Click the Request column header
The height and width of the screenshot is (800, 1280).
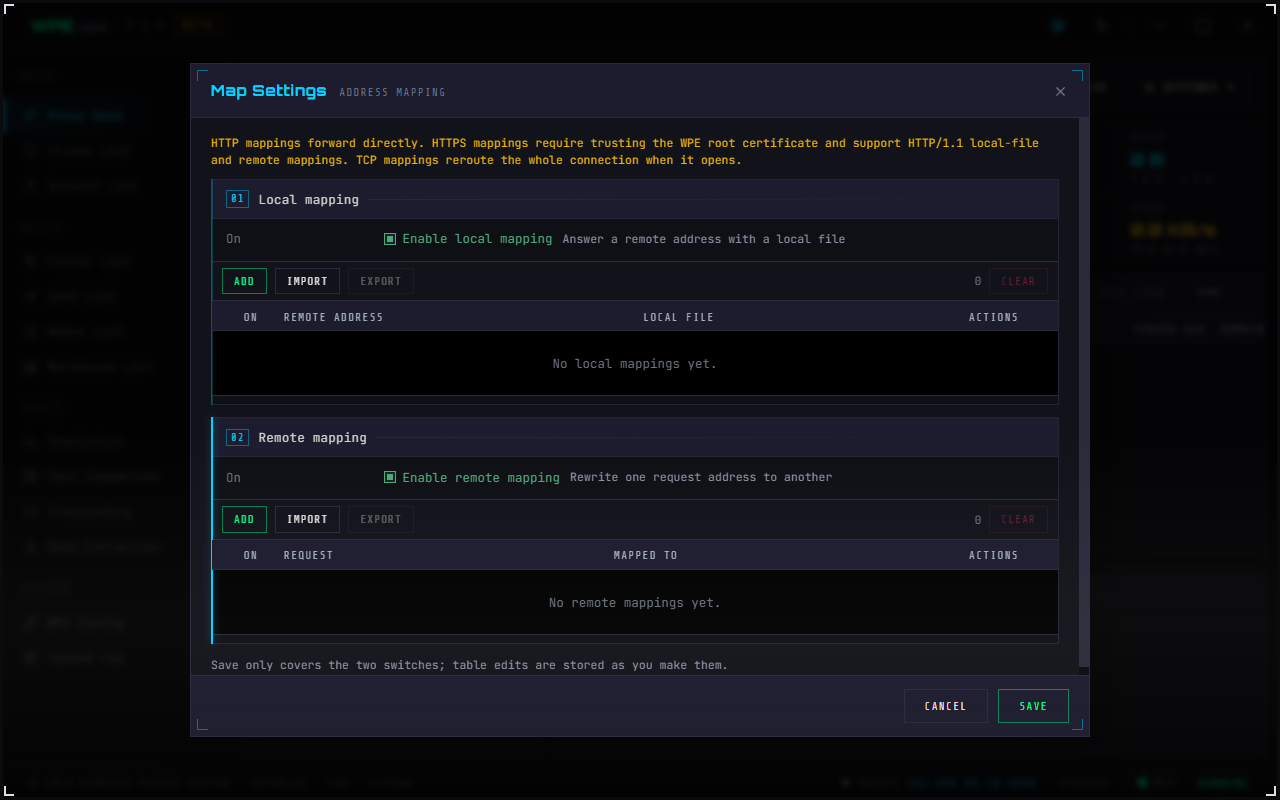point(308,555)
